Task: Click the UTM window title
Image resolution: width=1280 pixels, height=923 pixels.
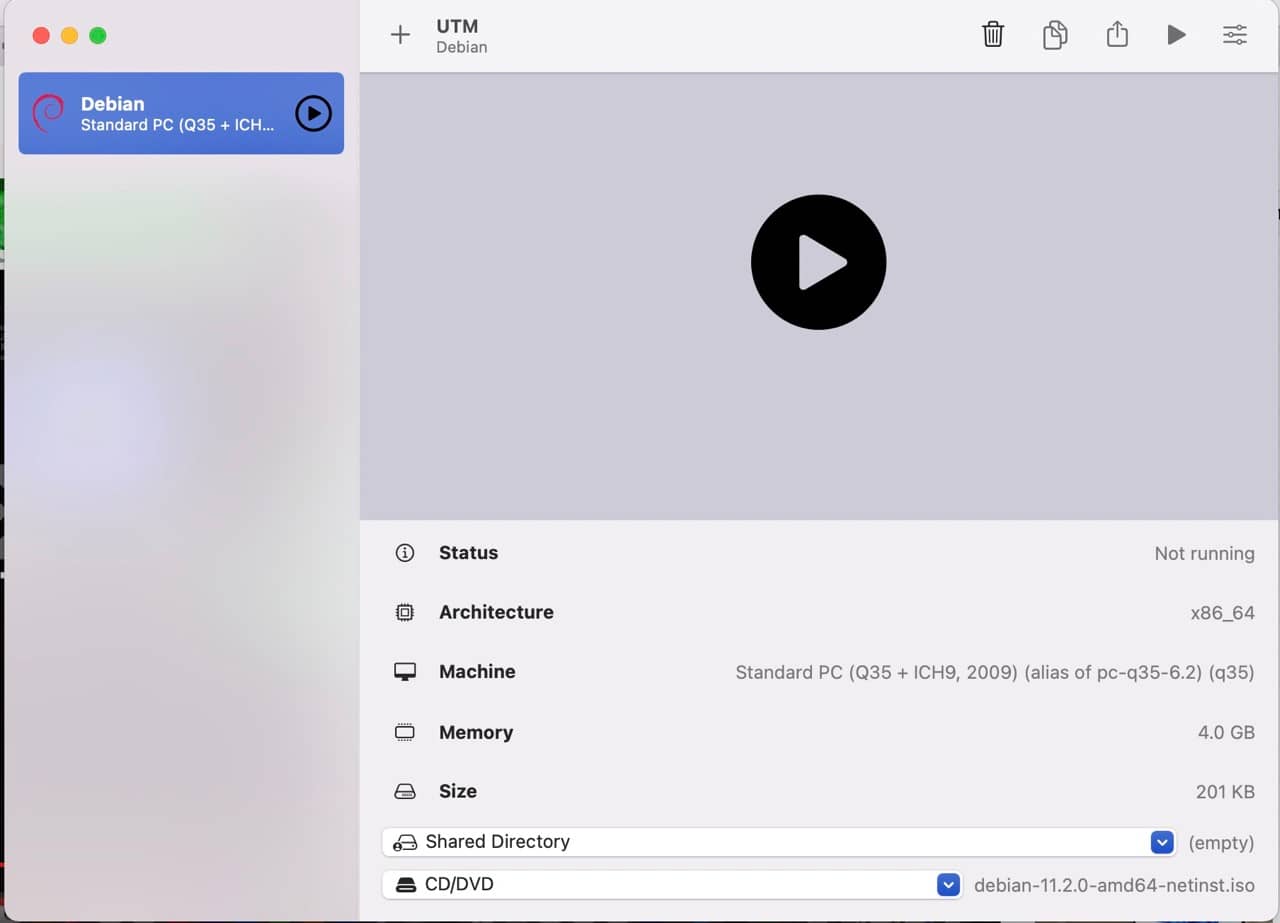Action: (x=457, y=26)
